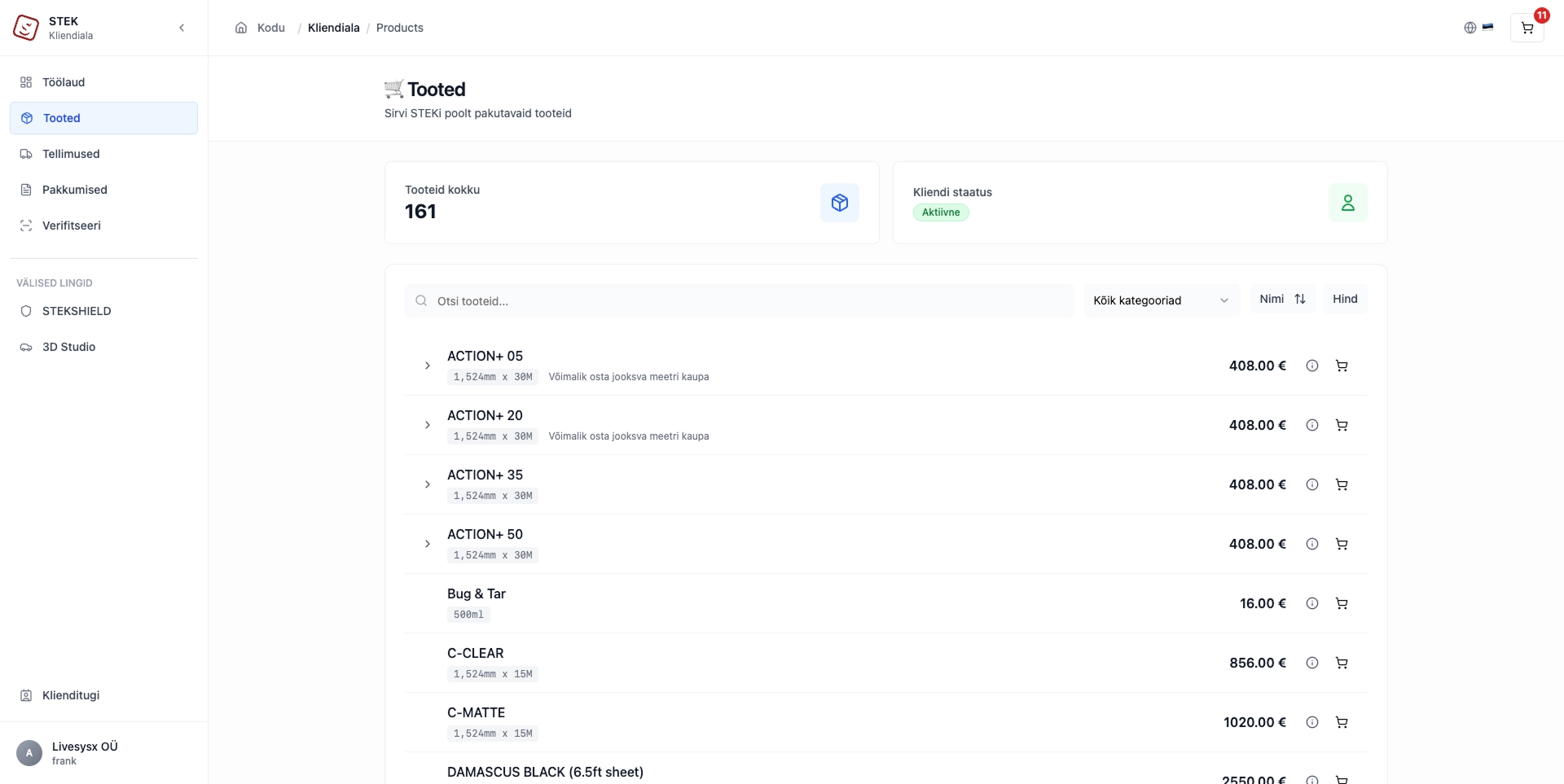This screenshot has height=784, width=1564.
Task: Expand the ACTION+ 50 product row
Action: coord(428,544)
